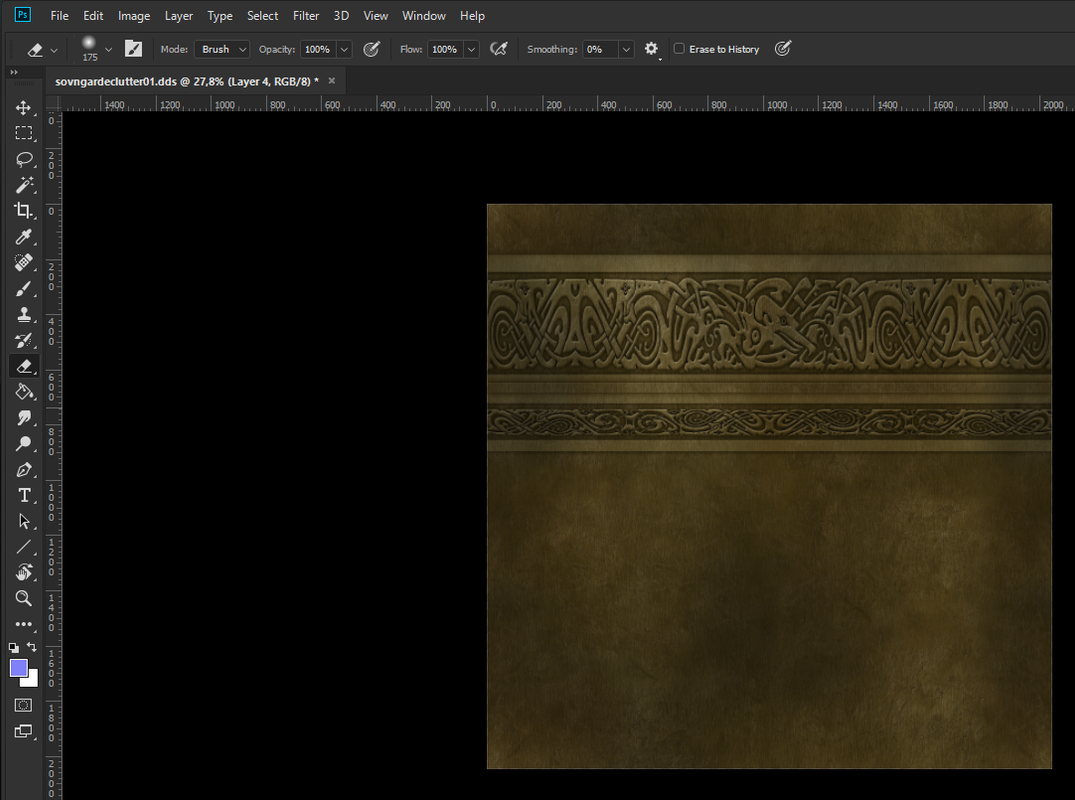This screenshot has height=800, width=1075.
Task: Open the Edit Toolbar three-dots menu
Action: 23,624
